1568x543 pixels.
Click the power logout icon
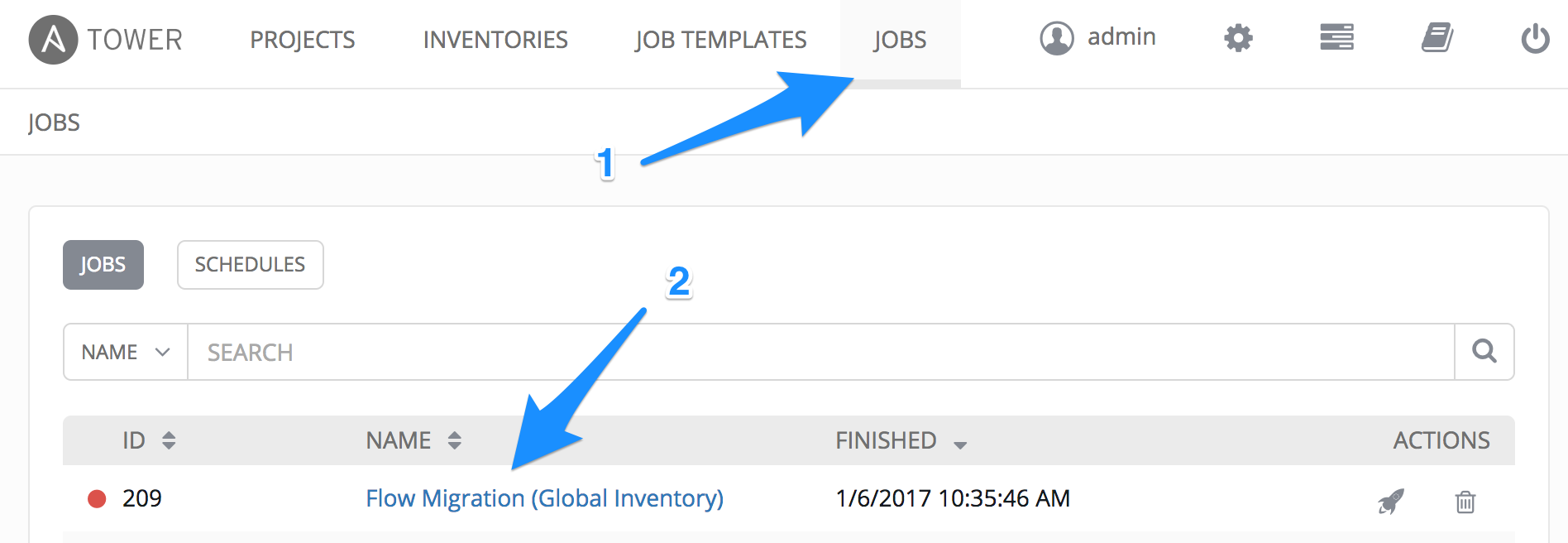point(1535,38)
